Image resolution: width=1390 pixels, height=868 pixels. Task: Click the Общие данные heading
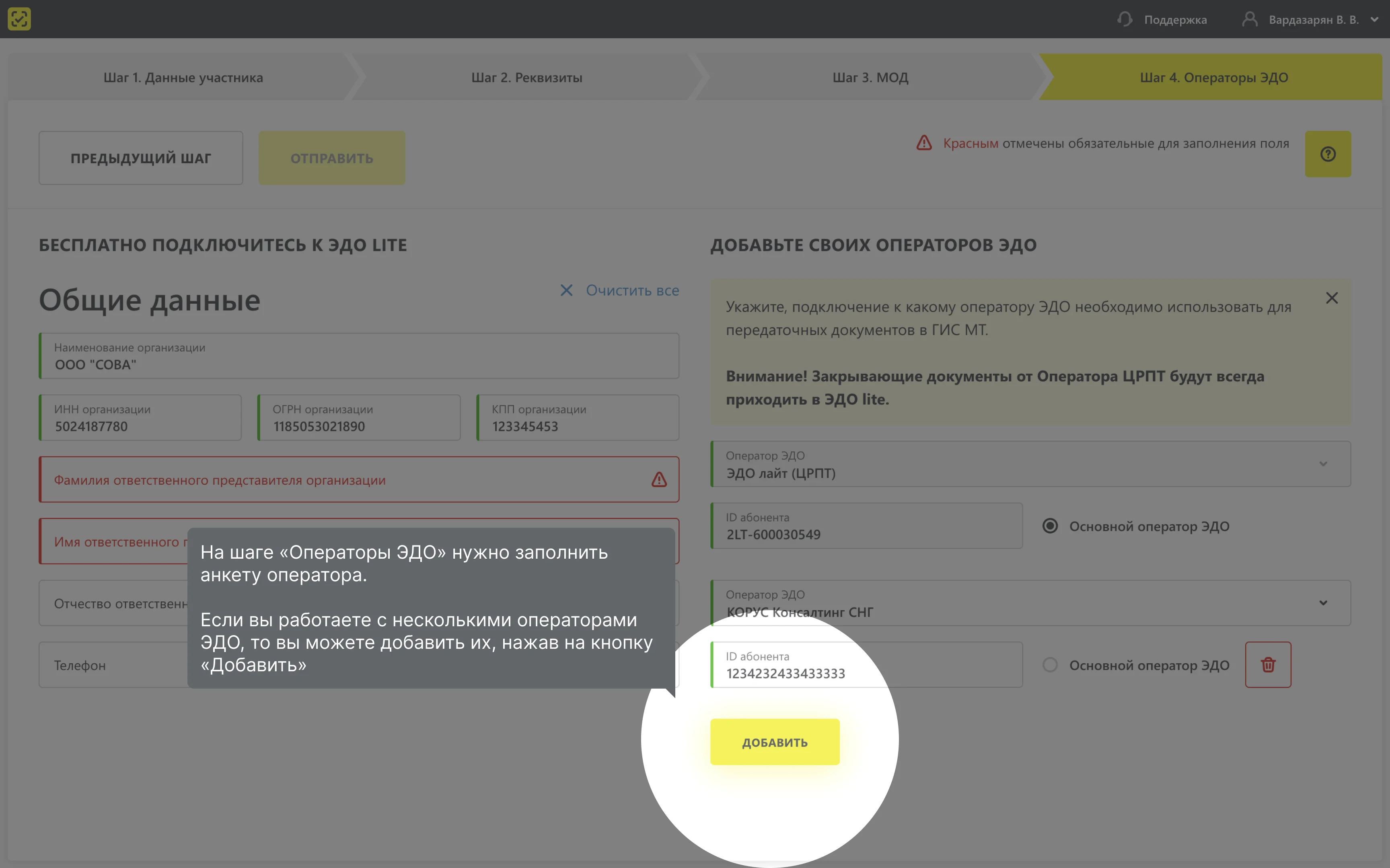click(x=149, y=300)
